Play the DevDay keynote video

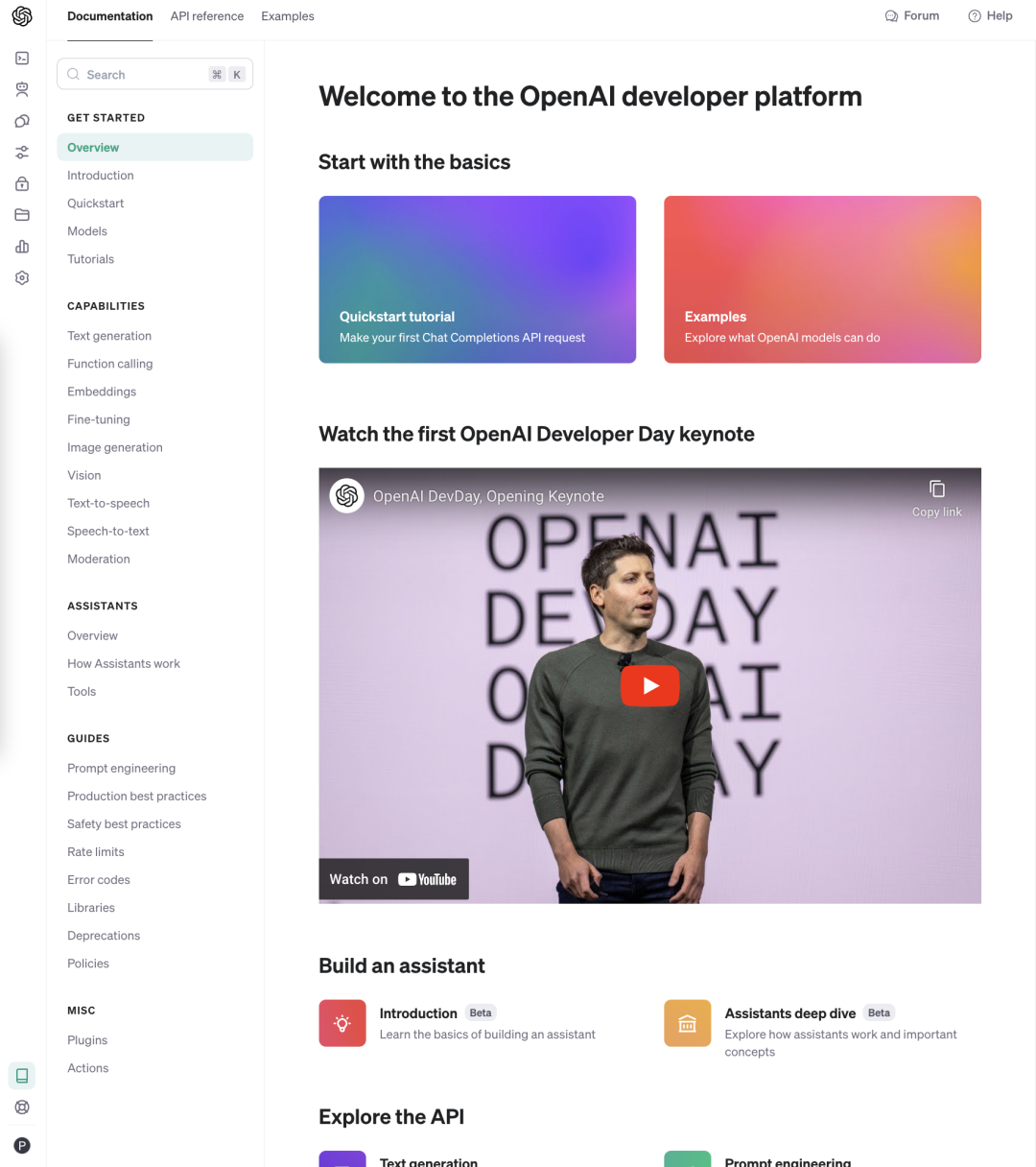(x=650, y=685)
